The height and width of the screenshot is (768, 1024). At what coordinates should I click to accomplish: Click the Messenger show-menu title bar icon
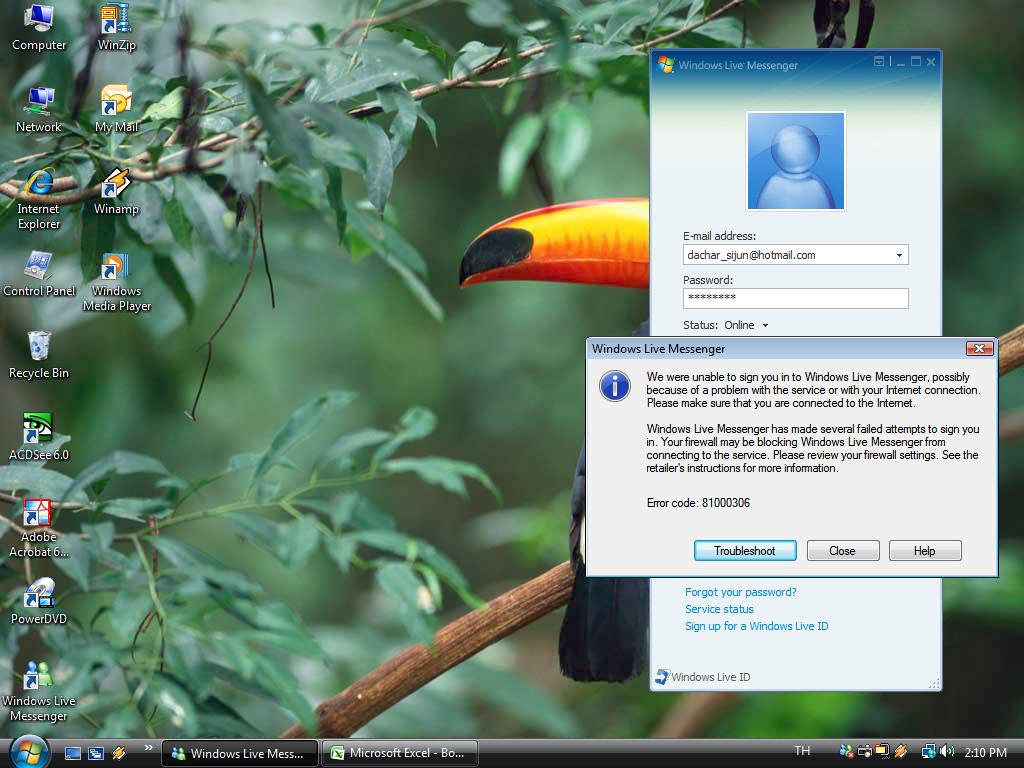[x=880, y=61]
